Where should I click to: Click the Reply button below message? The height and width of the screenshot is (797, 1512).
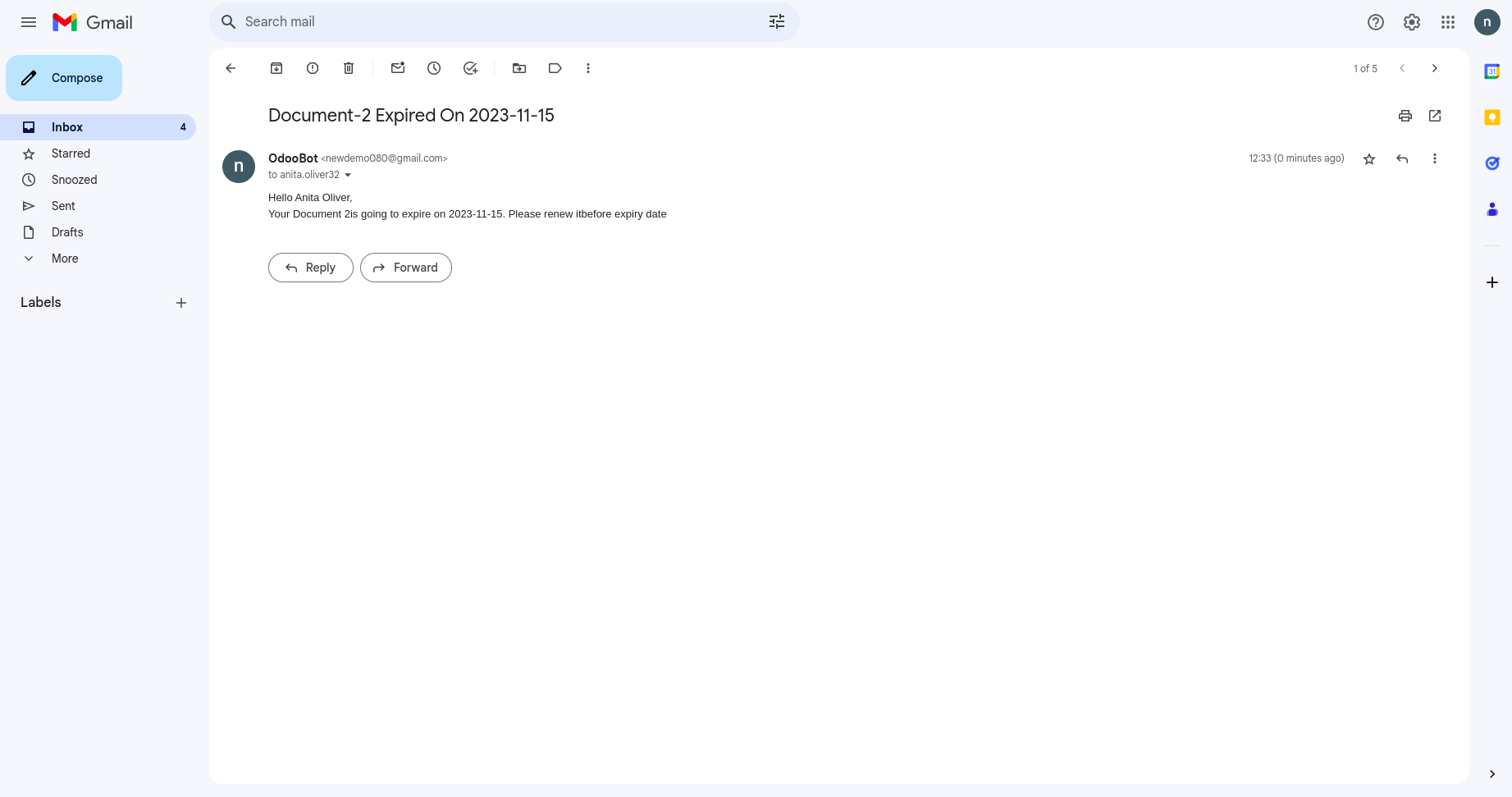tap(311, 268)
